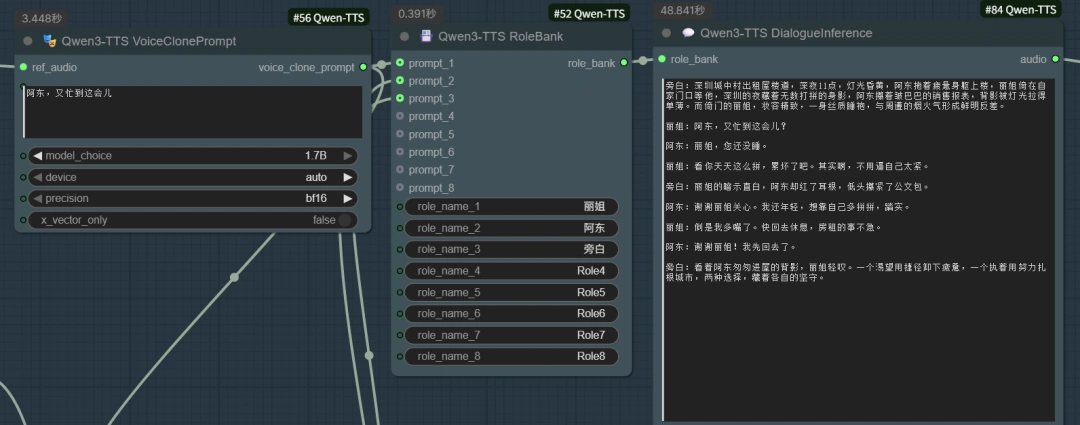The image size is (1080, 425).
Task: Open the precision bf16 dropdown
Action: click(x=193, y=198)
